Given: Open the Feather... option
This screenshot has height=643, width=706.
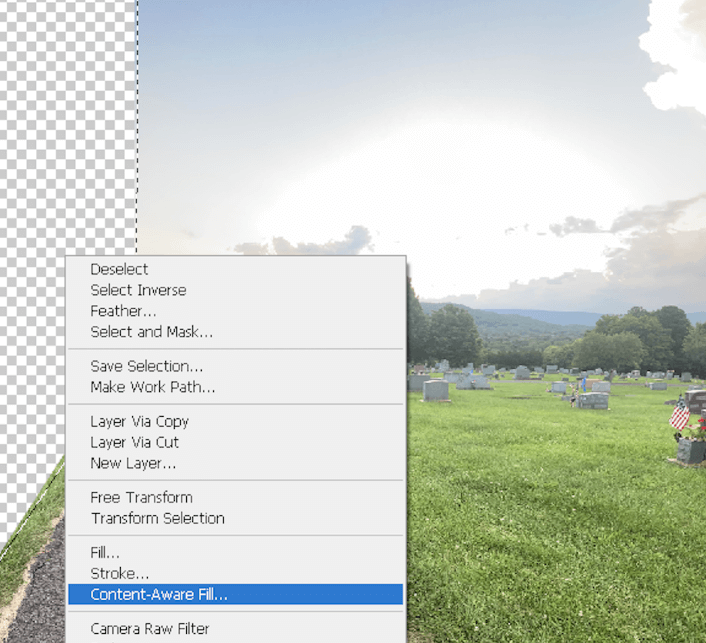Looking at the screenshot, I should tap(235, 311).
